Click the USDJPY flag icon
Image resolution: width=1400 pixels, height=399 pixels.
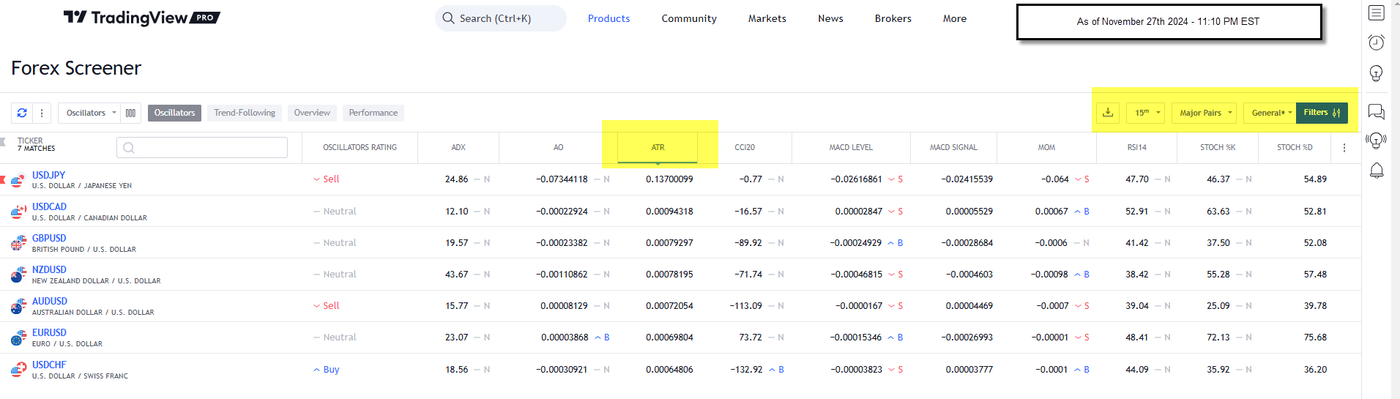pyautogui.click(x=18, y=180)
